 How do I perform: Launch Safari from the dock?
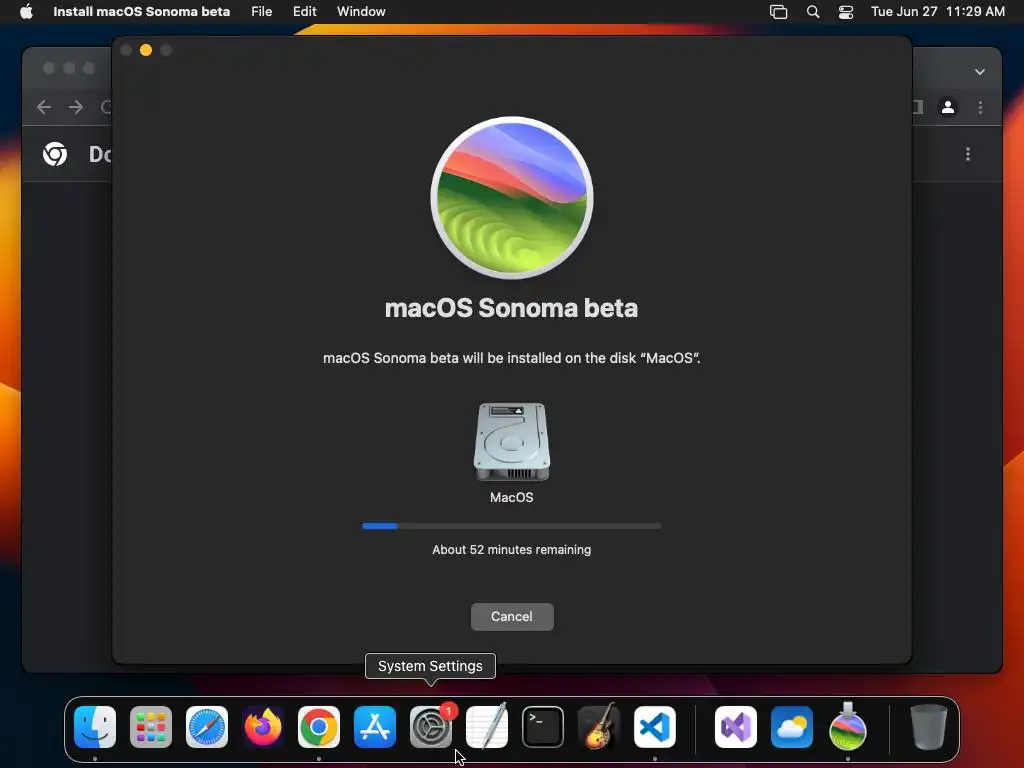coord(207,727)
